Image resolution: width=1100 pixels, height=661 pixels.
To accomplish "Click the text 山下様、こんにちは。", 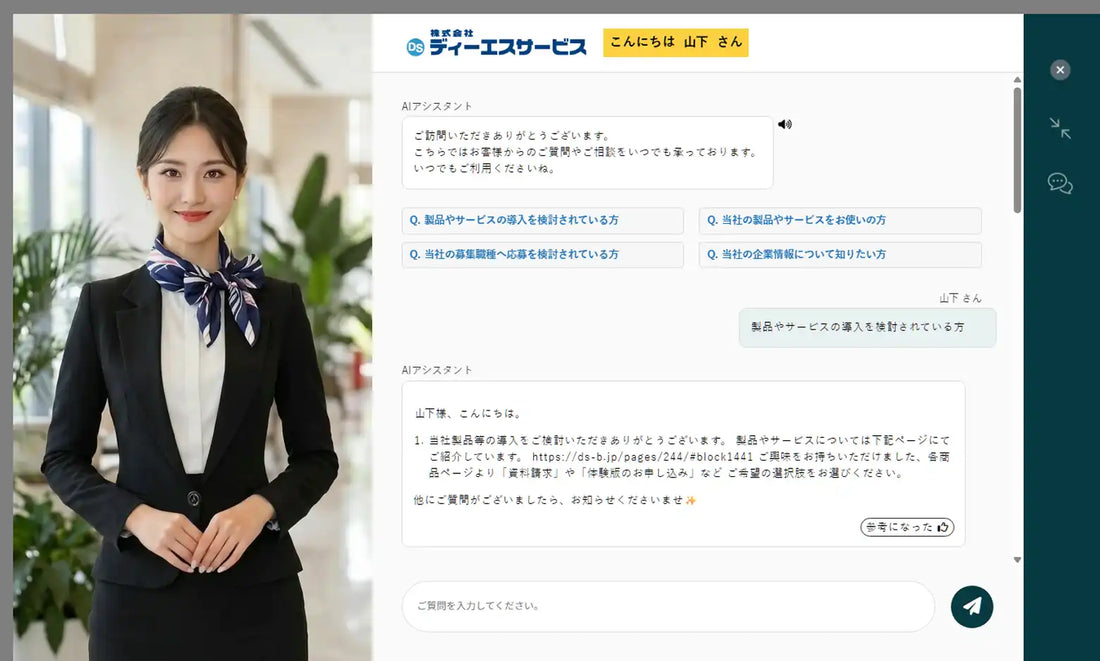I will pos(468,413).
